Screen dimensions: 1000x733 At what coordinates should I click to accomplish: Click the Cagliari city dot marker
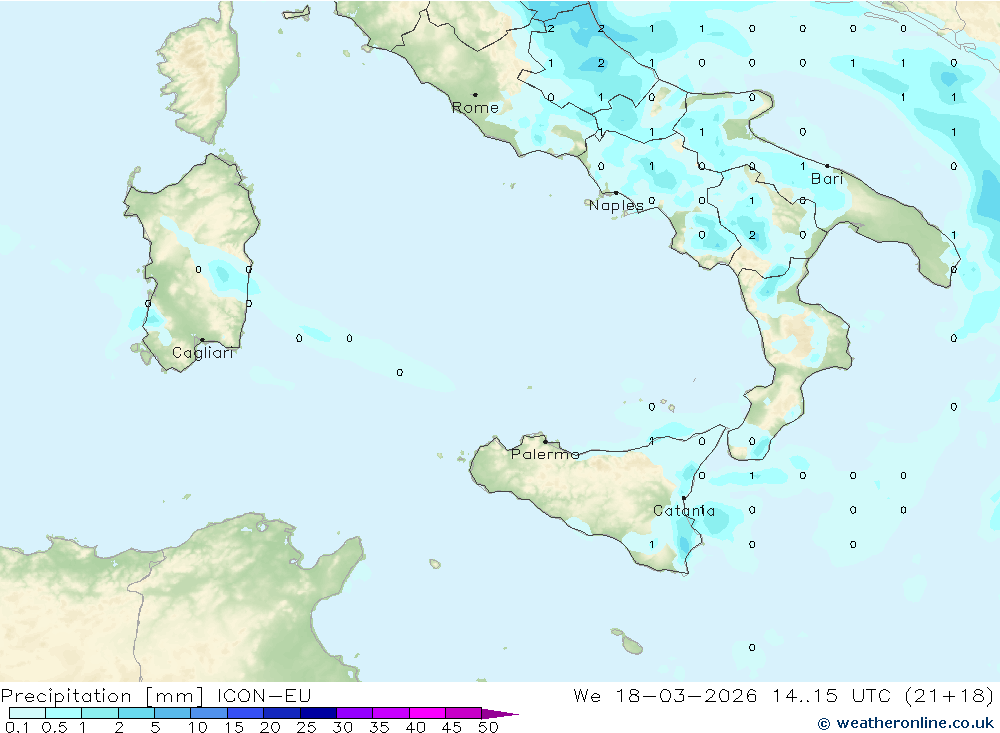coord(202,340)
